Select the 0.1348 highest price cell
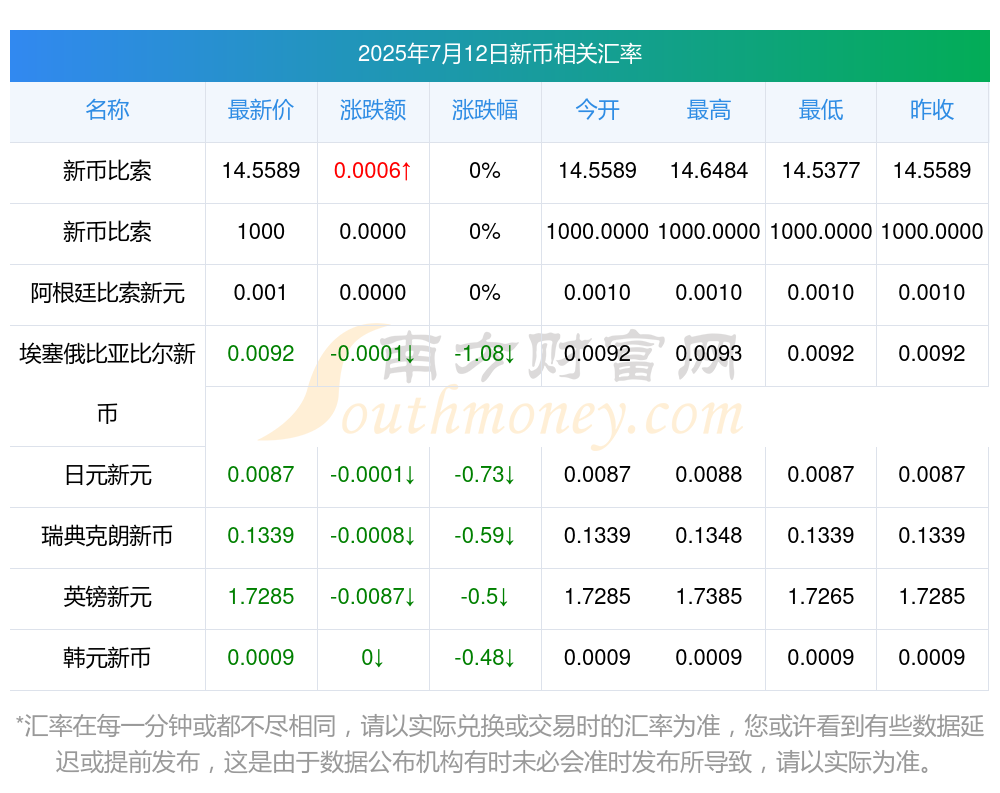 pyautogui.click(x=709, y=536)
